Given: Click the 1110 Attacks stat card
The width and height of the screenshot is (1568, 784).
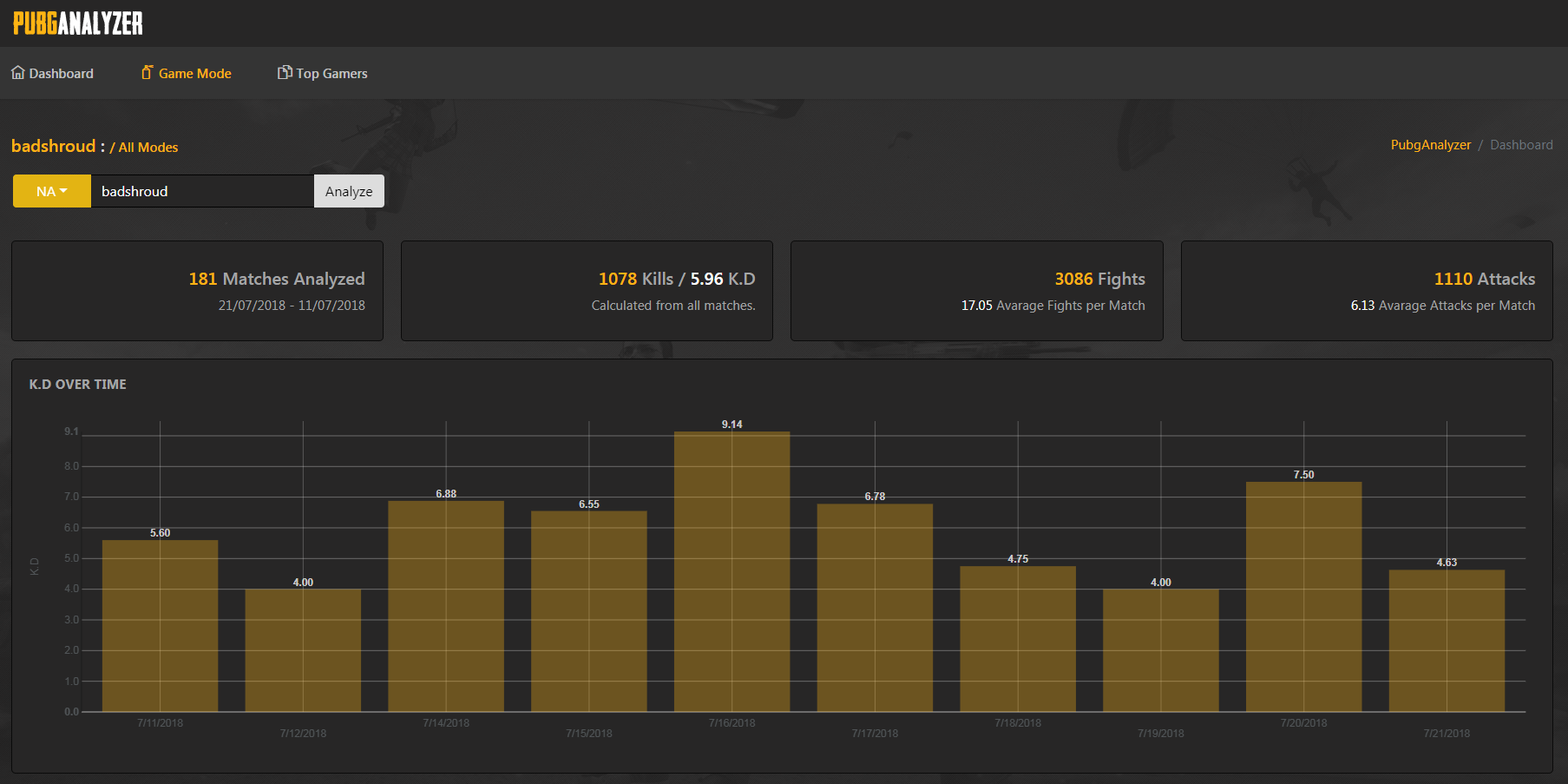Looking at the screenshot, I should point(1367,291).
